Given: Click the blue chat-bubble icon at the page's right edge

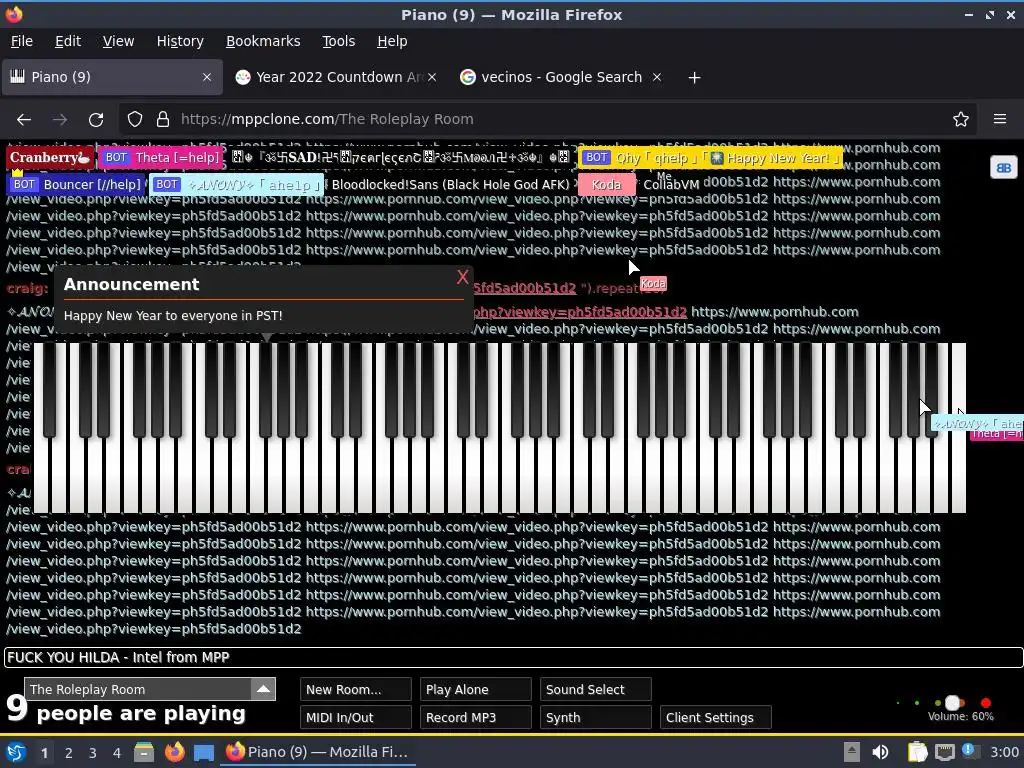Looking at the screenshot, I should tap(1004, 168).
